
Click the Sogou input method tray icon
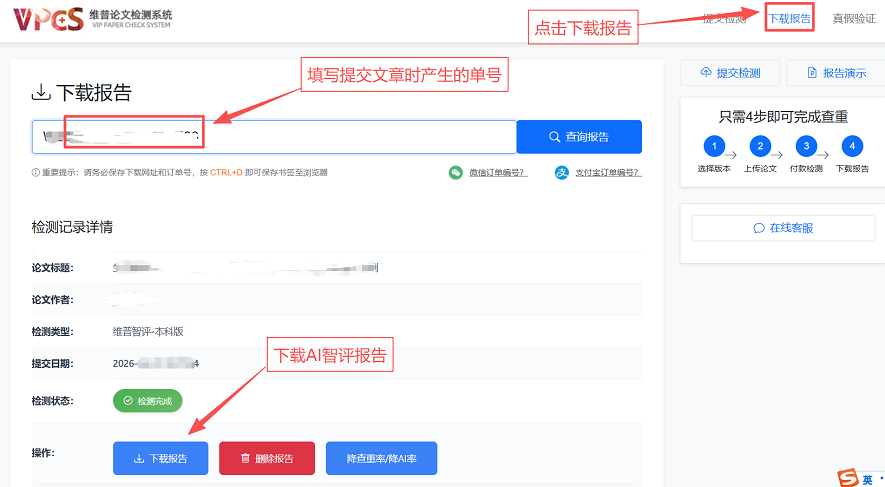point(848,478)
